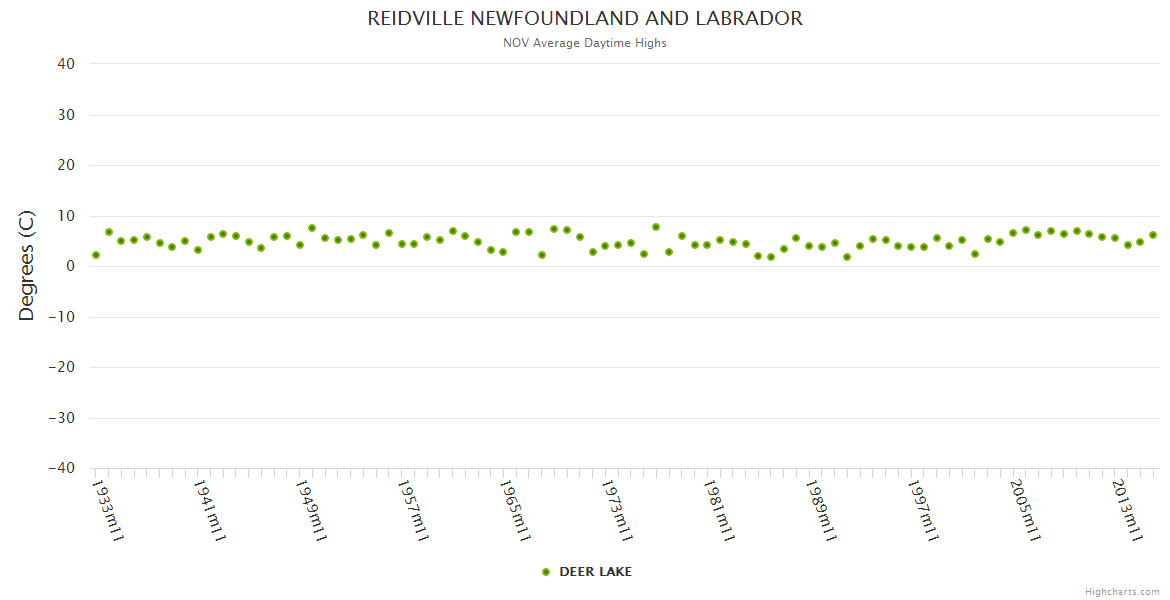Click the green DEER LAKE legend marker

(546, 572)
